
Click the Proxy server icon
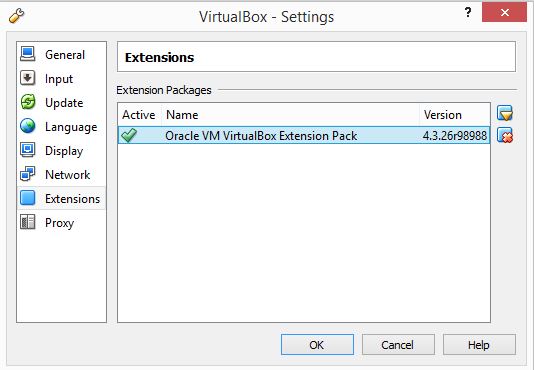[x=28, y=222]
